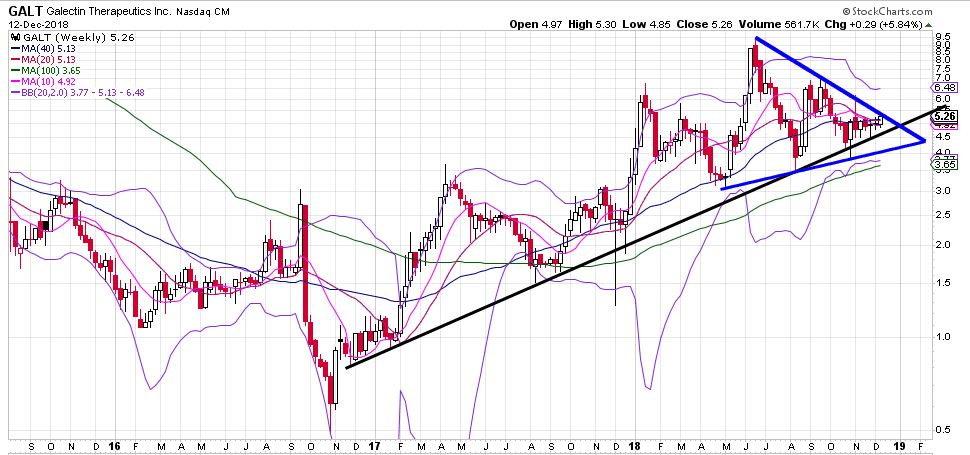
Task: Click the 7.0 label on price axis
Action: pos(943,78)
